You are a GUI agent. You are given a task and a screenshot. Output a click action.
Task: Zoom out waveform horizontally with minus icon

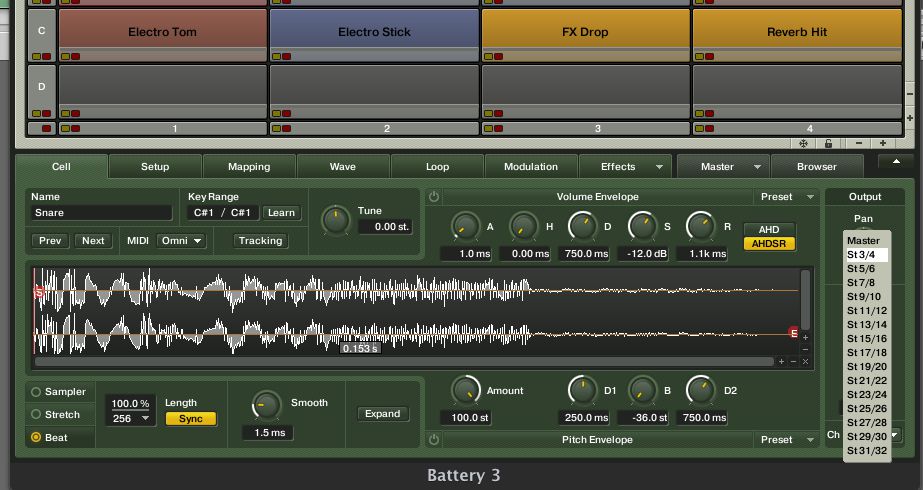pos(793,361)
